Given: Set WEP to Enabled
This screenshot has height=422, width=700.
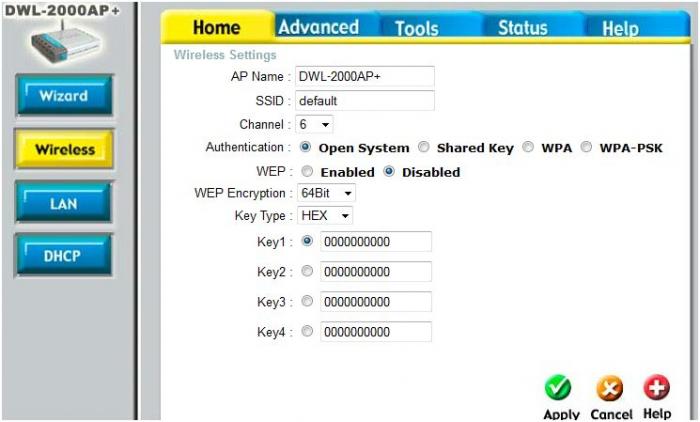Looking at the screenshot, I should 307,171.
